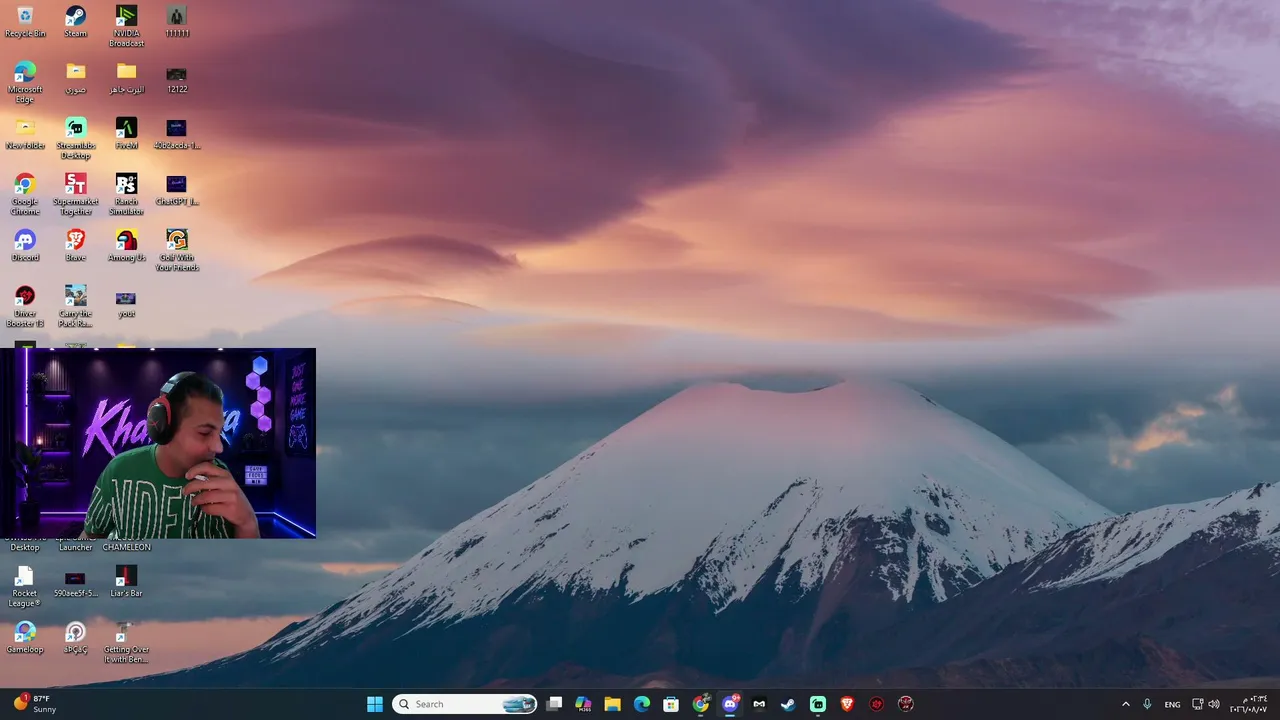Open the volume control in system tray

click(1214, 704)
